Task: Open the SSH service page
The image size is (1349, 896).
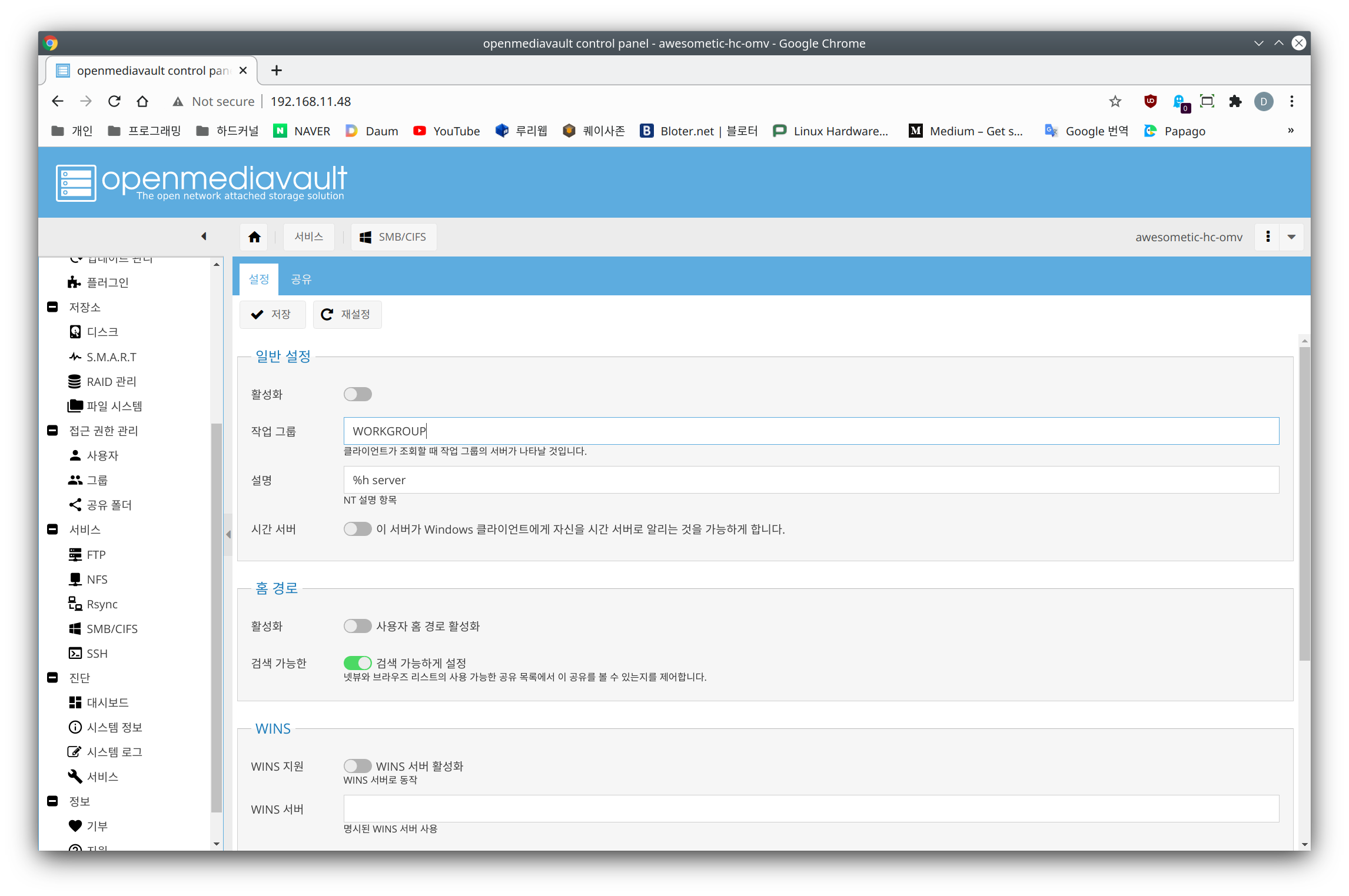Action: click(97, 654)
